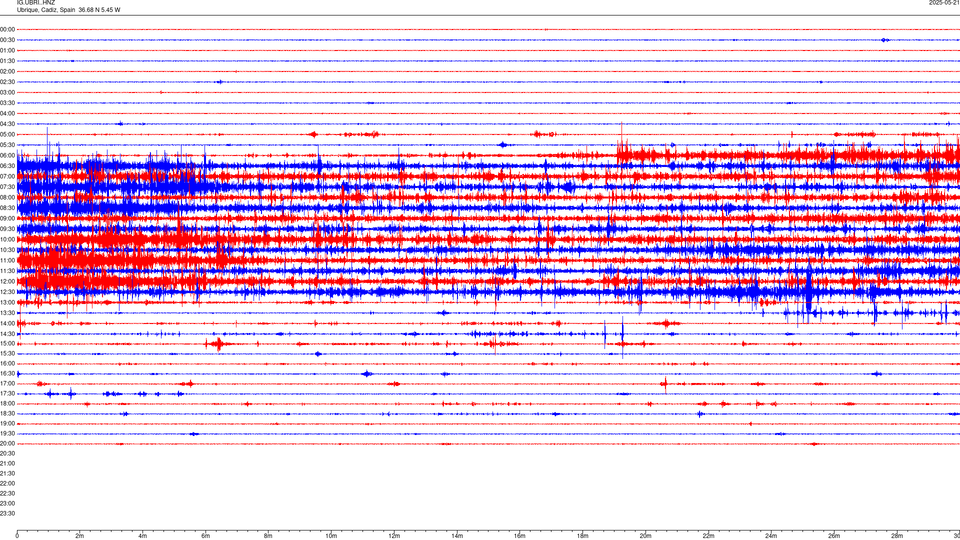Click the '04:30' row label
Image resolution: width=960 pixels, height=540 pixels.
(7, 124)
